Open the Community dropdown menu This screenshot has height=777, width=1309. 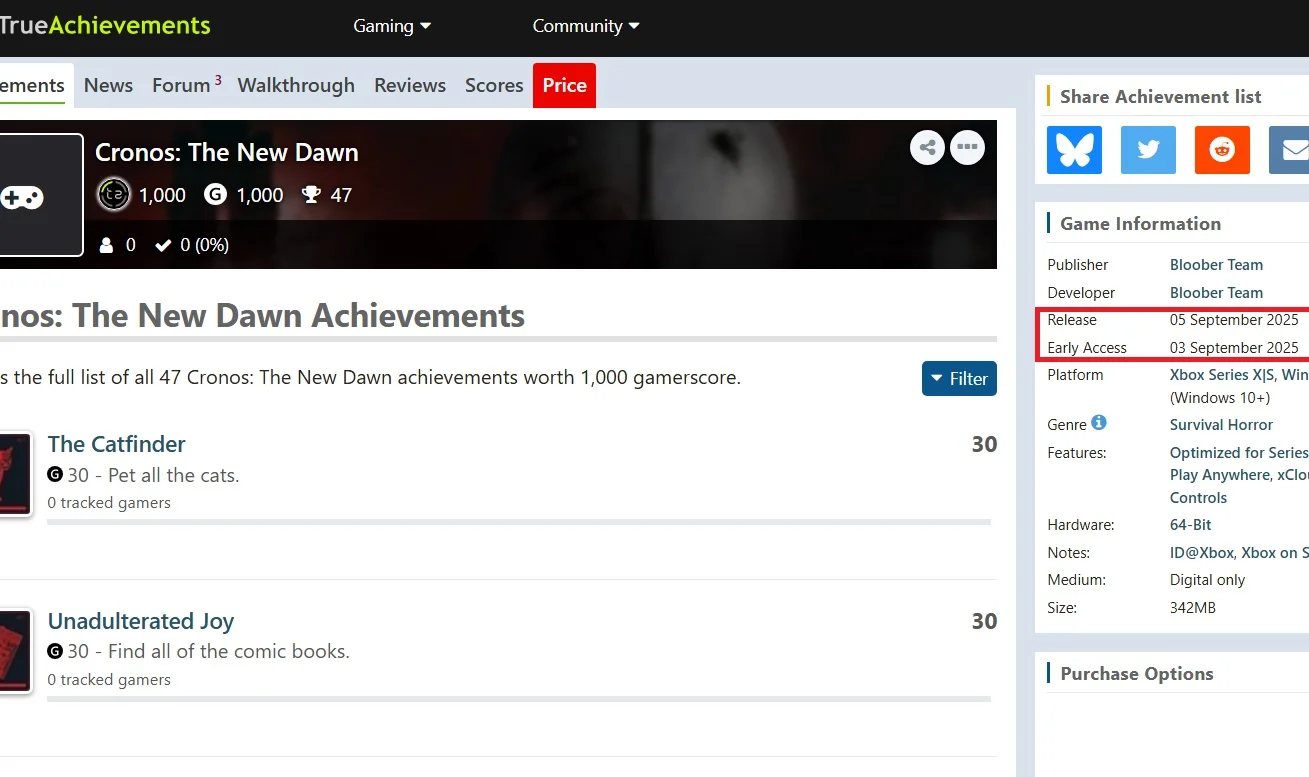click(x=586, y=26)
